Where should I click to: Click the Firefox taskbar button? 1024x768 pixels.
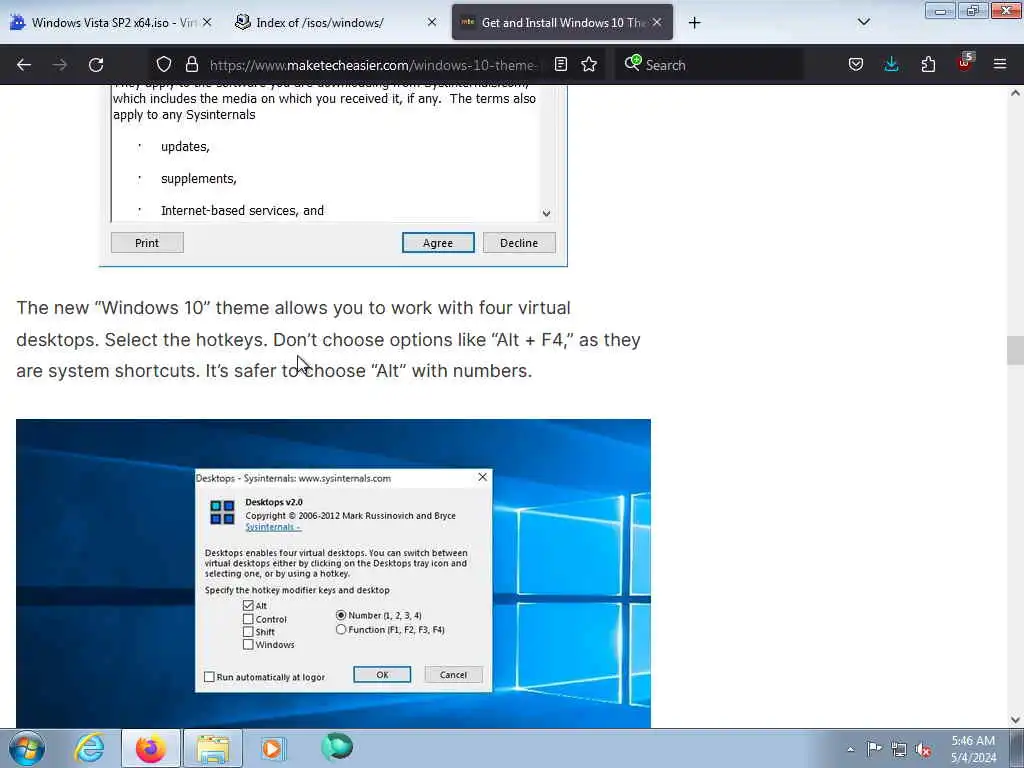click(151, 748)
